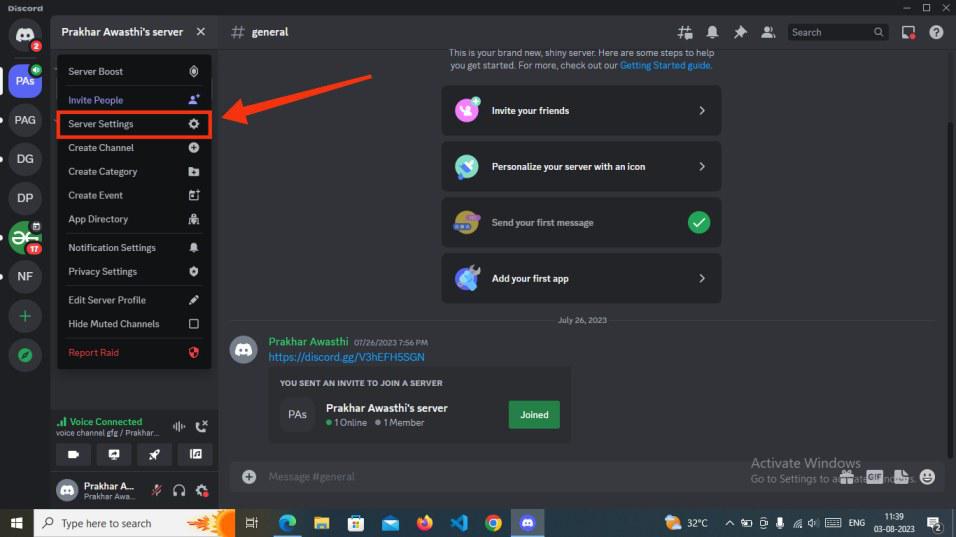Open the Windows Start menu
956x537 pixels.
pos(16,523)
